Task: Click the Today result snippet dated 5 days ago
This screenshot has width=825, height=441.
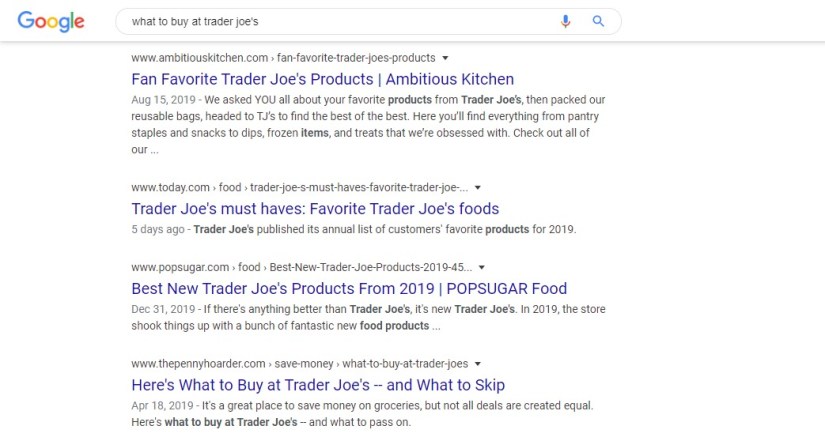Action: pyautogui.click(x=354, y=229)
